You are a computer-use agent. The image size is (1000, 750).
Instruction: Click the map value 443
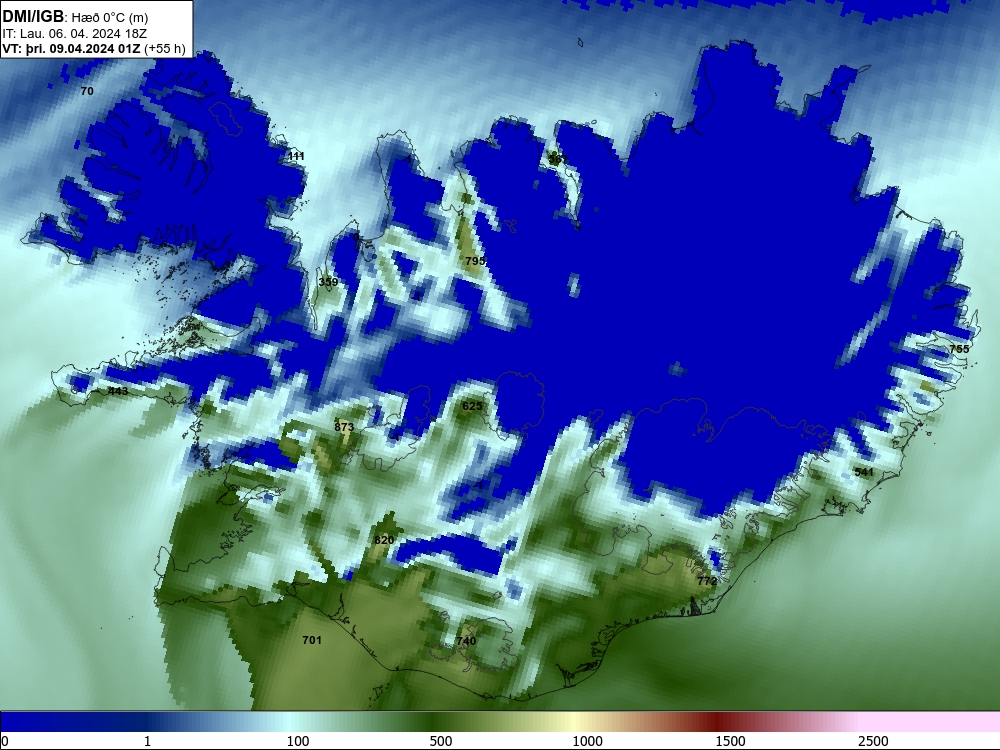pos(118,391)
